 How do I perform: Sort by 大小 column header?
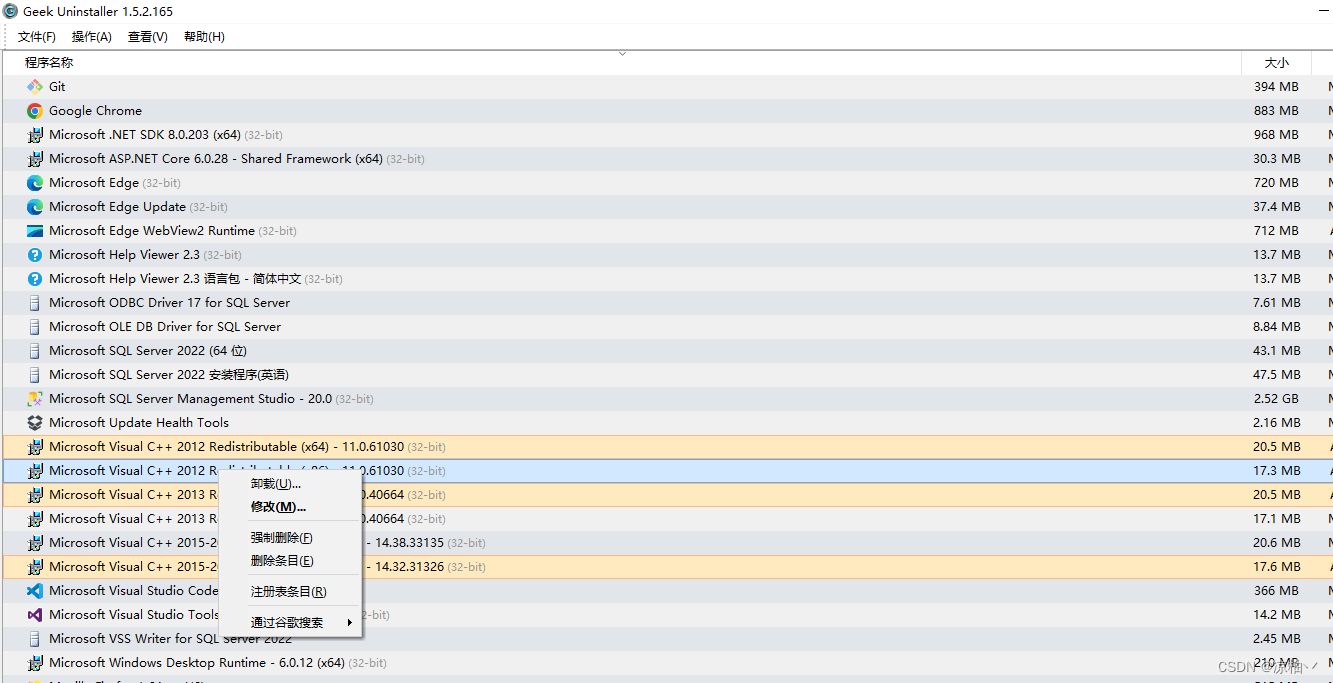tap(1277, 62)
